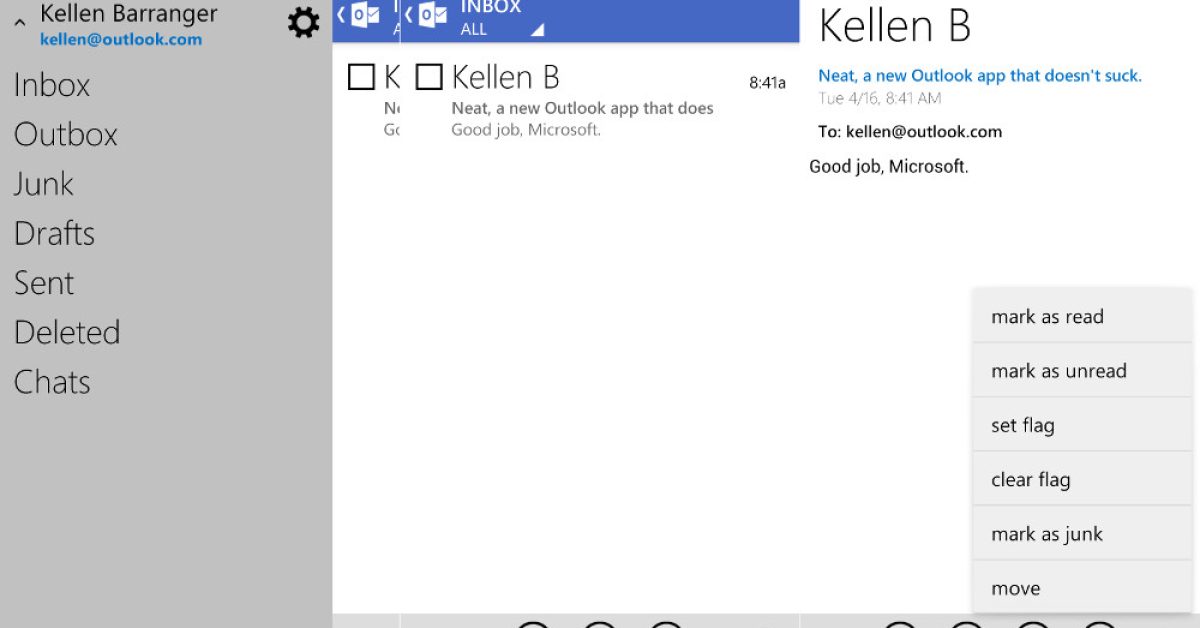Collapse the Kellen Barranger account chevron

coord(20,22)
